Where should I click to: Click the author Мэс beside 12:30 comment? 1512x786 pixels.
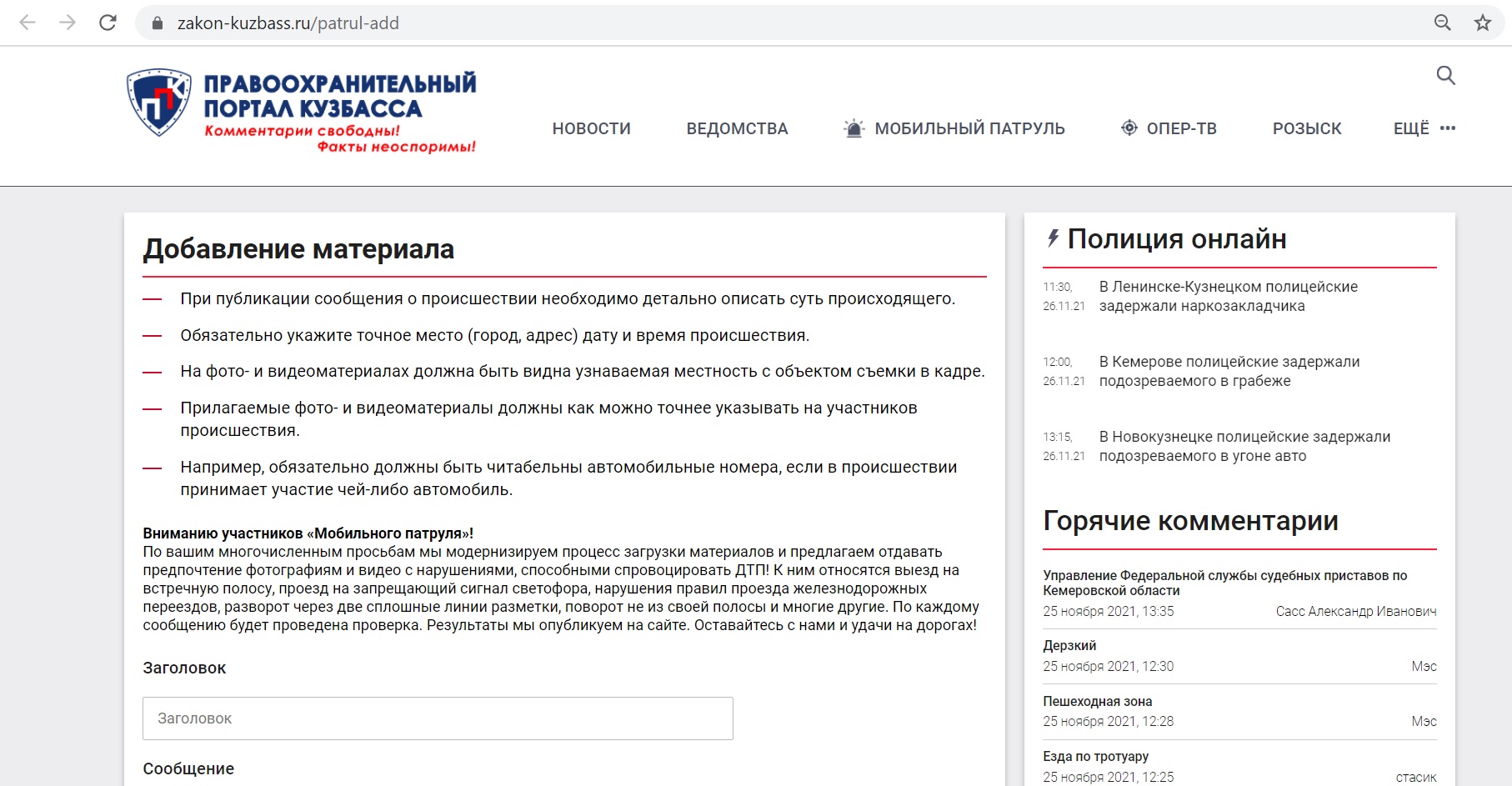pos(1424,666)
